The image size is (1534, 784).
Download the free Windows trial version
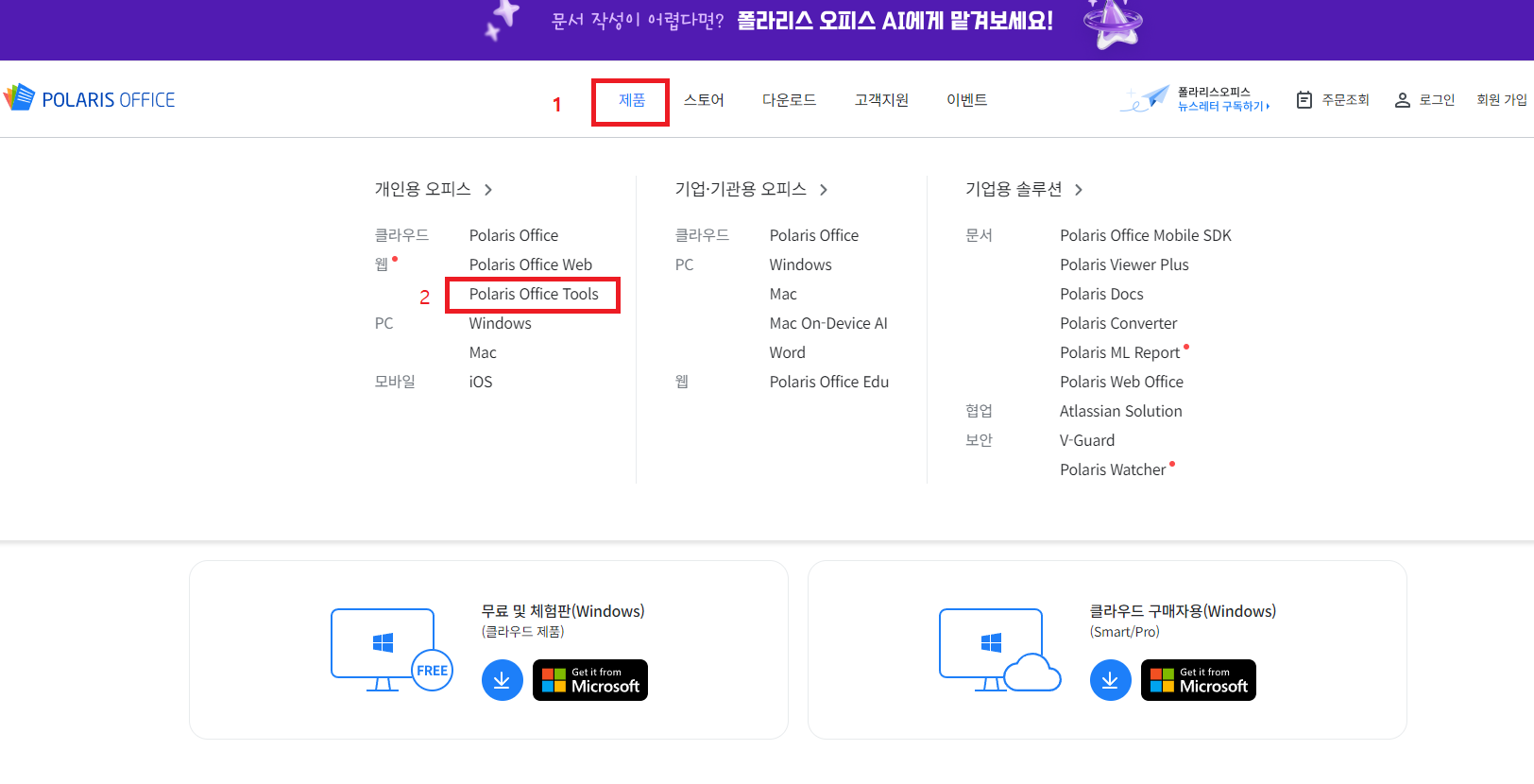[503, 680]
